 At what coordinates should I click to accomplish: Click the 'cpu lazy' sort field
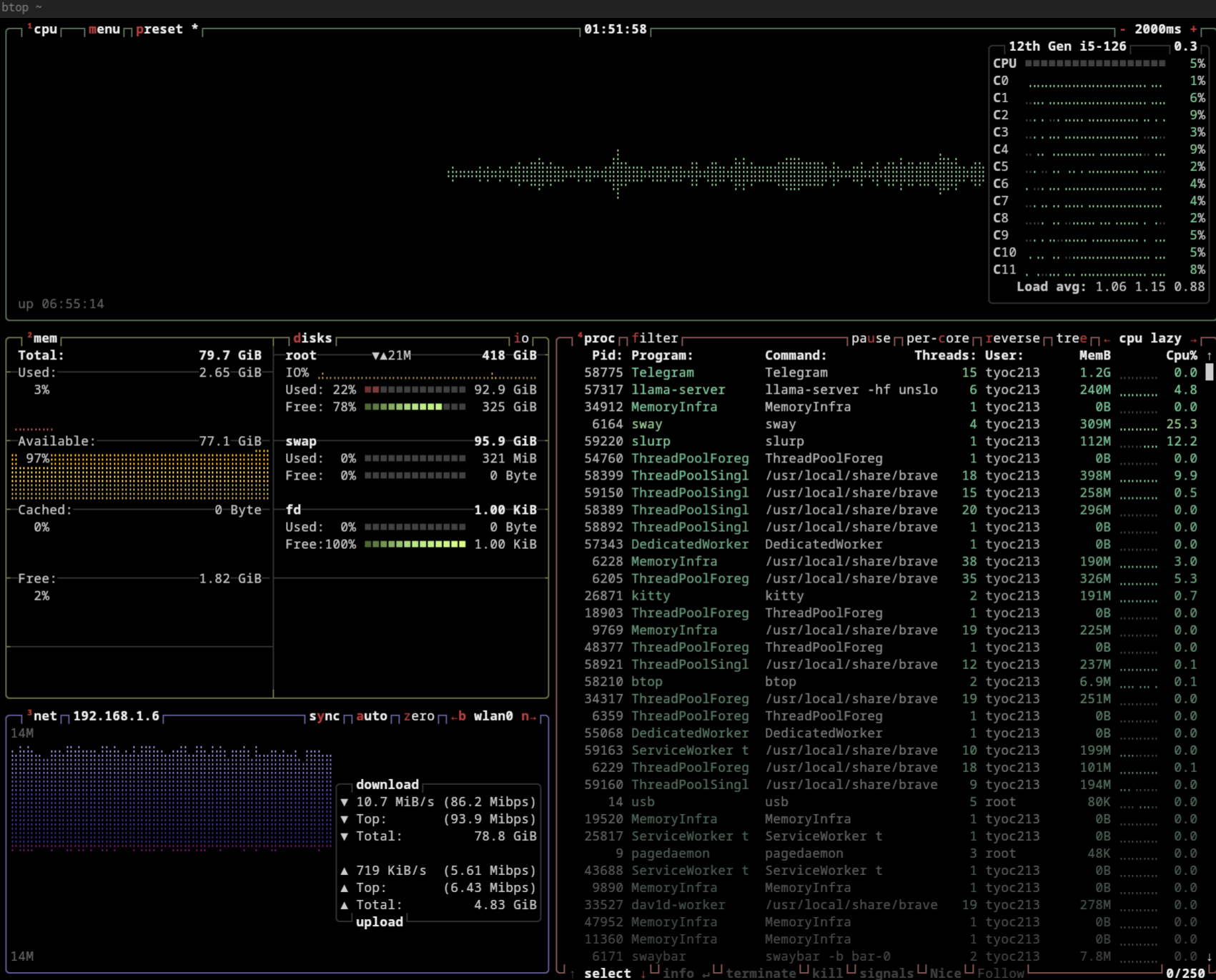(x=1150, y=339)
